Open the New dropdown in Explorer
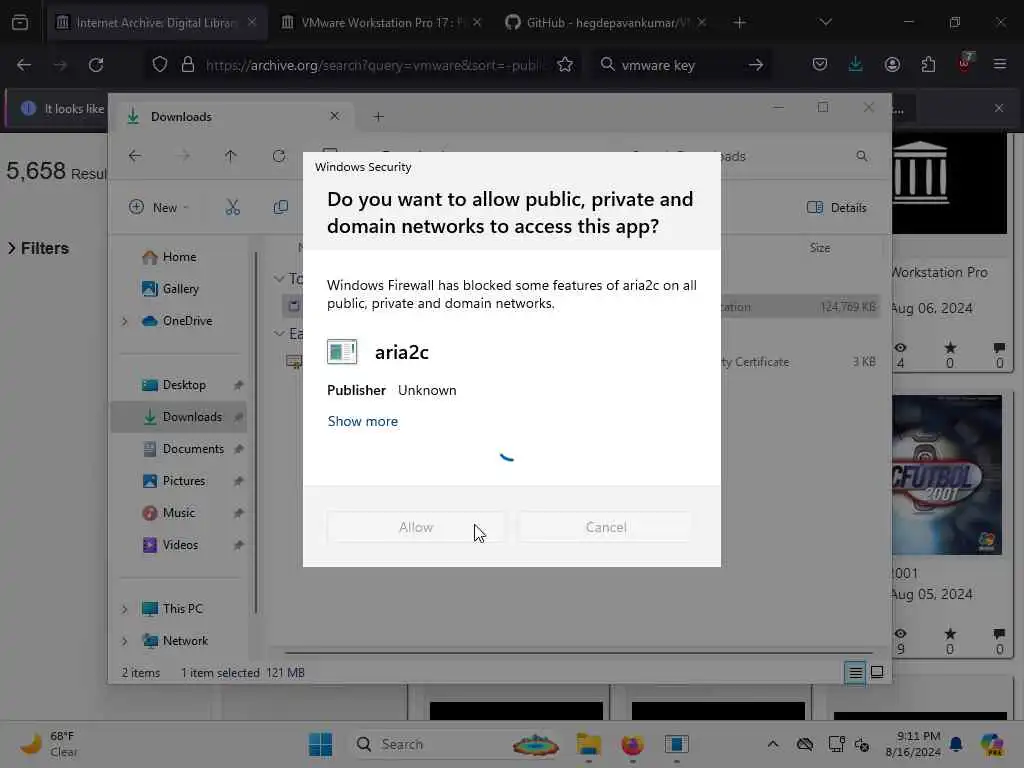Image resolution: width=1024 pixels, height=768 pixels. tap(159, 208)
